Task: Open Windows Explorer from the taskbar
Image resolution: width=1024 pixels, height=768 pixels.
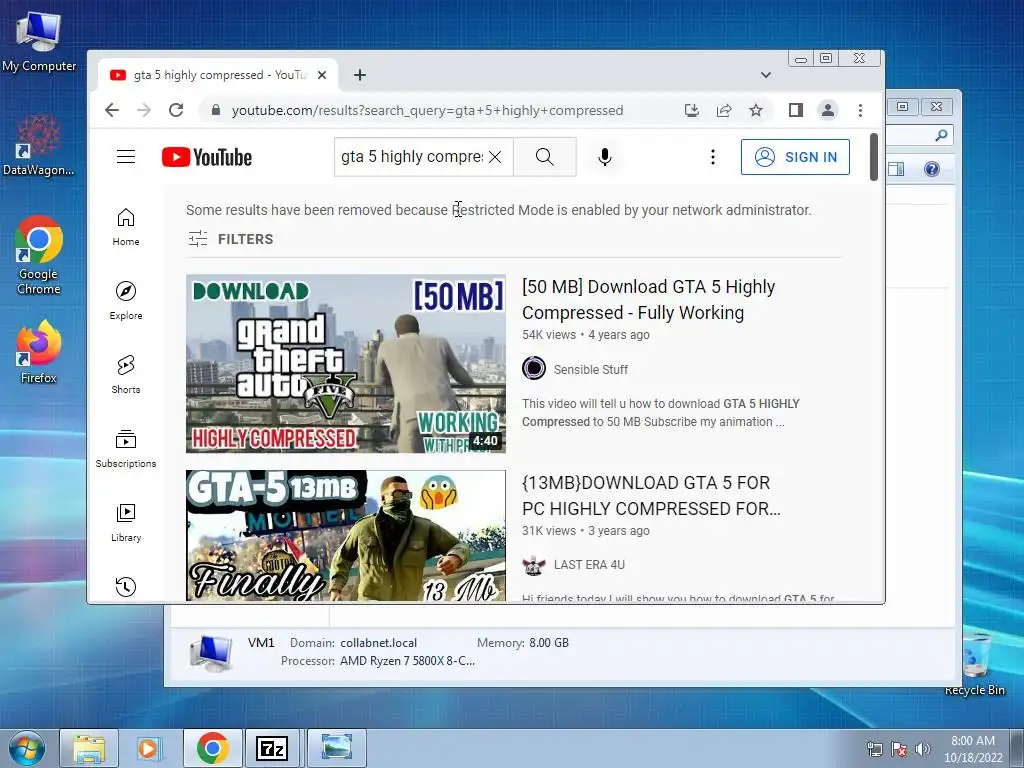Action: (x=89, y=748)
